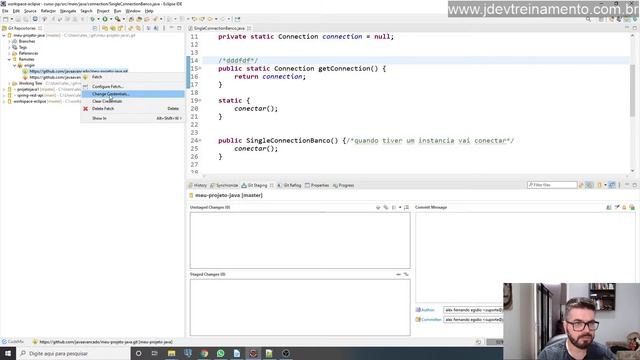Open the Navigate menu
This screenshot has height=360, width=640.
click(68, 11)
